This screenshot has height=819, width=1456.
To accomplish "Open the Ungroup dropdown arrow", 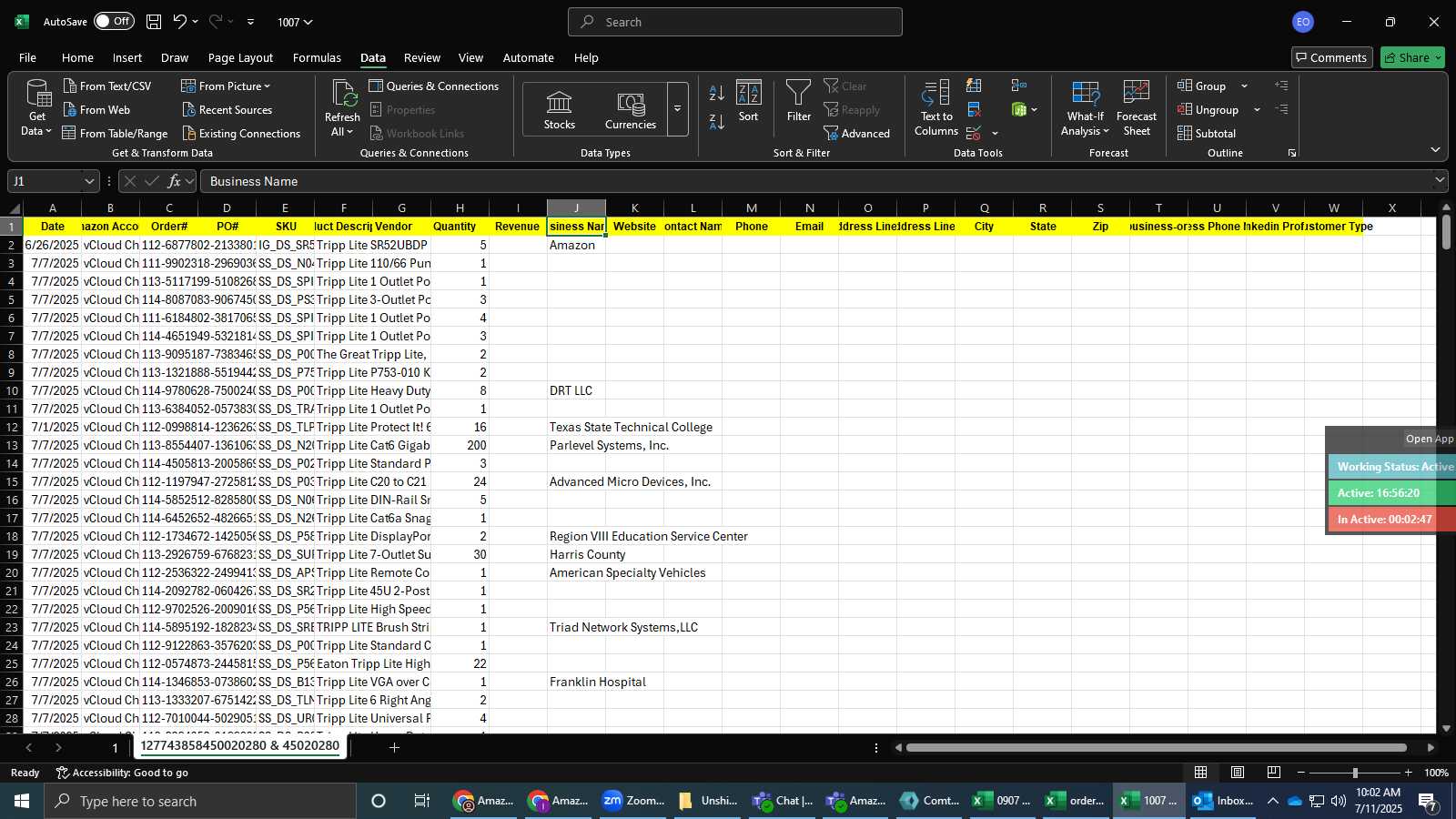I will coord(1257,110).
